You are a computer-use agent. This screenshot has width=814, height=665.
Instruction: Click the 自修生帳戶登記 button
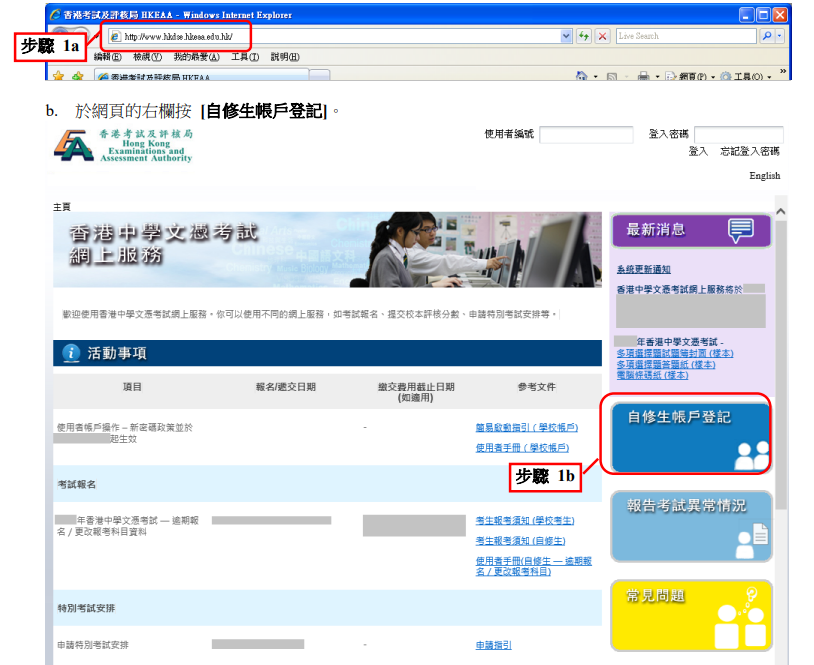coord(690,438)
